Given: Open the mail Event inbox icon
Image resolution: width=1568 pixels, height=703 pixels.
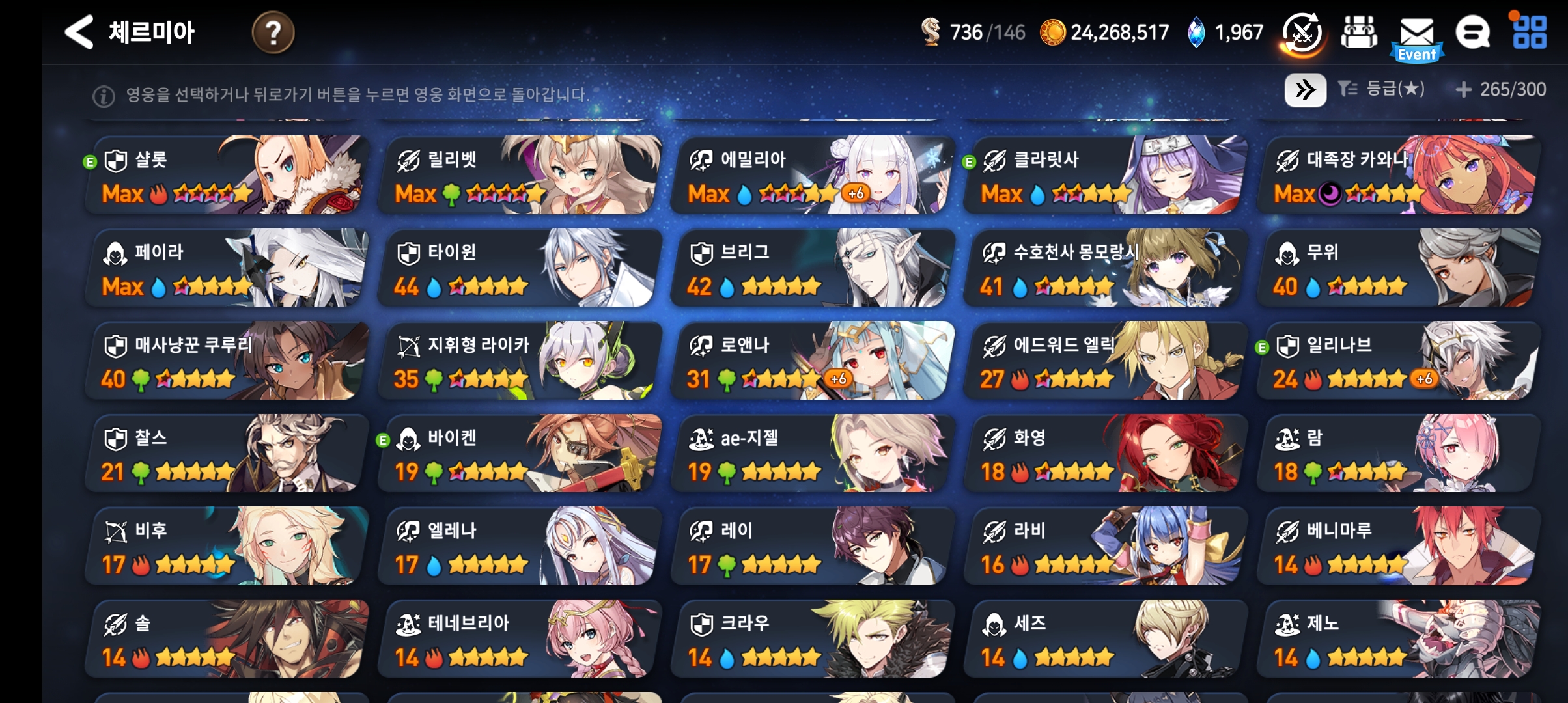Looking at the screenshot, I should (1417, 38).
